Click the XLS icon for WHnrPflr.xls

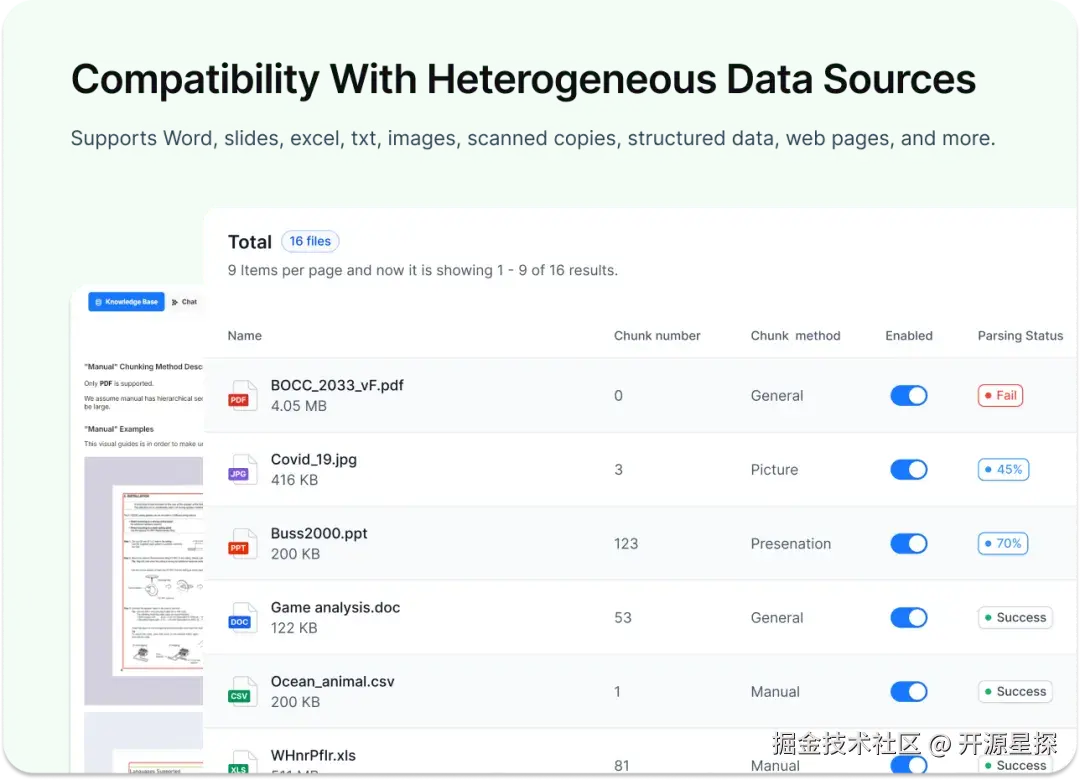coord(239,763)
